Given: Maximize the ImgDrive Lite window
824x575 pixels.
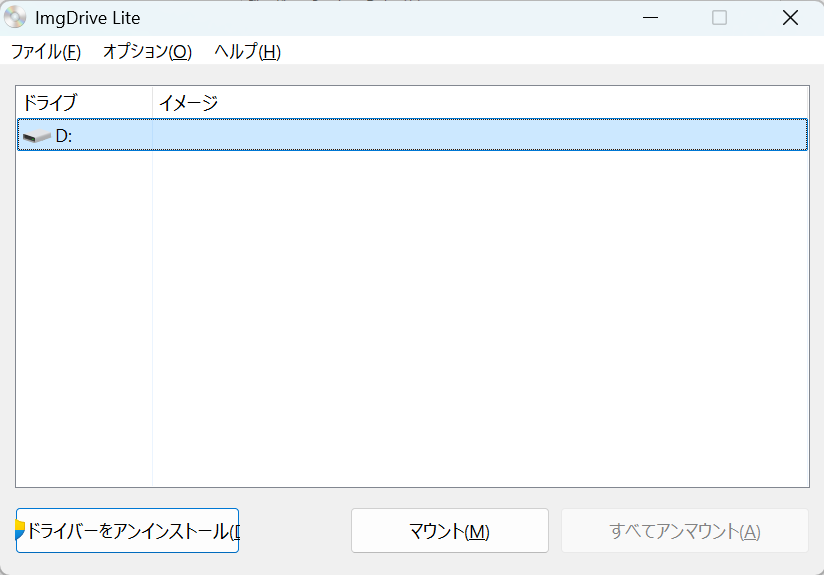Looking at the screenshot, I should [719, 18].
